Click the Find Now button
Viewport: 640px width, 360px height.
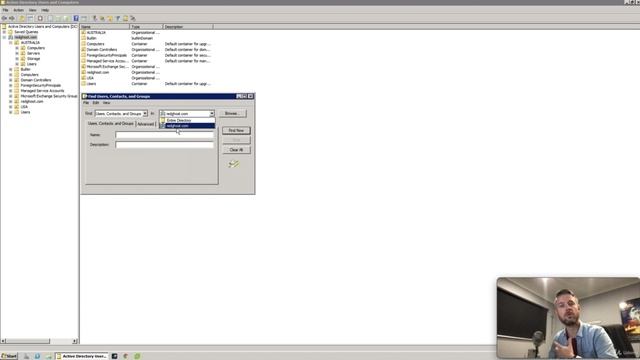(x=236, y=131)
